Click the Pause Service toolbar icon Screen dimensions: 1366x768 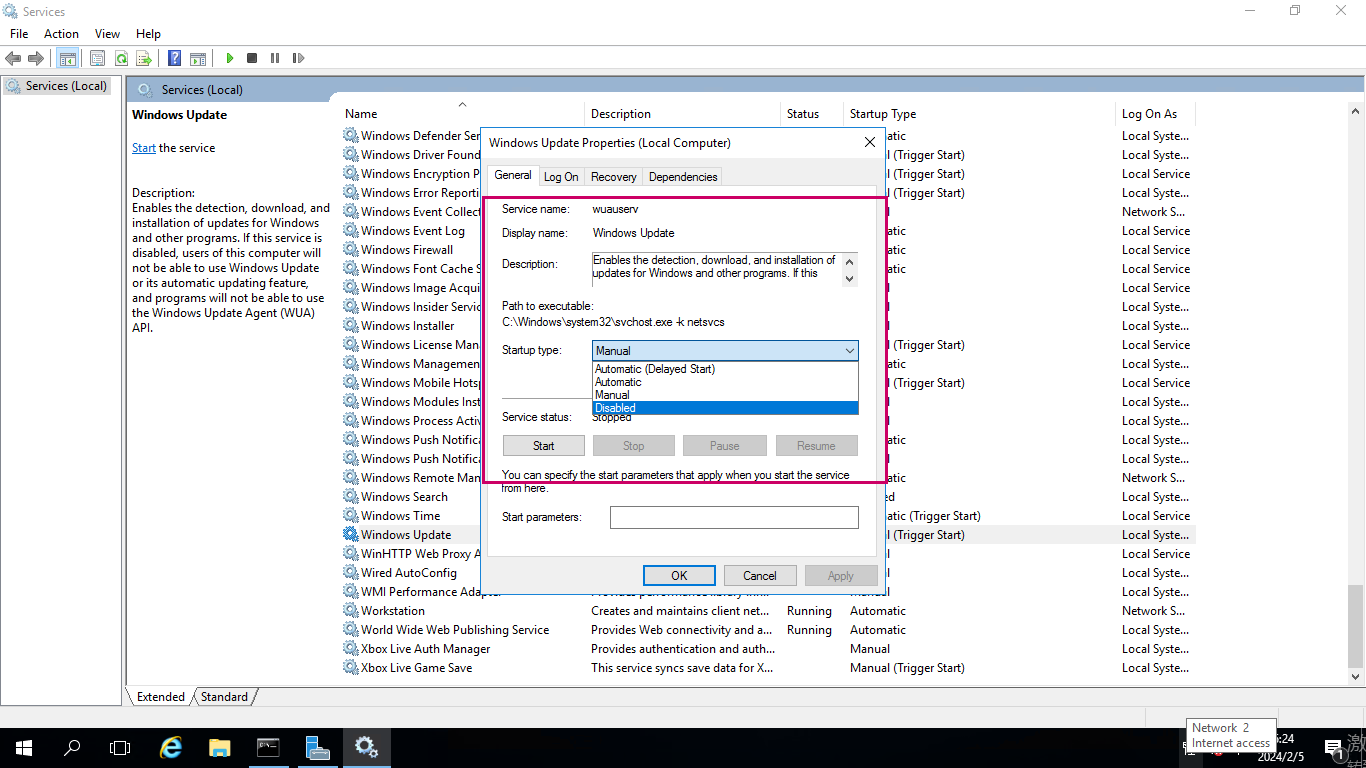[275, 58]
